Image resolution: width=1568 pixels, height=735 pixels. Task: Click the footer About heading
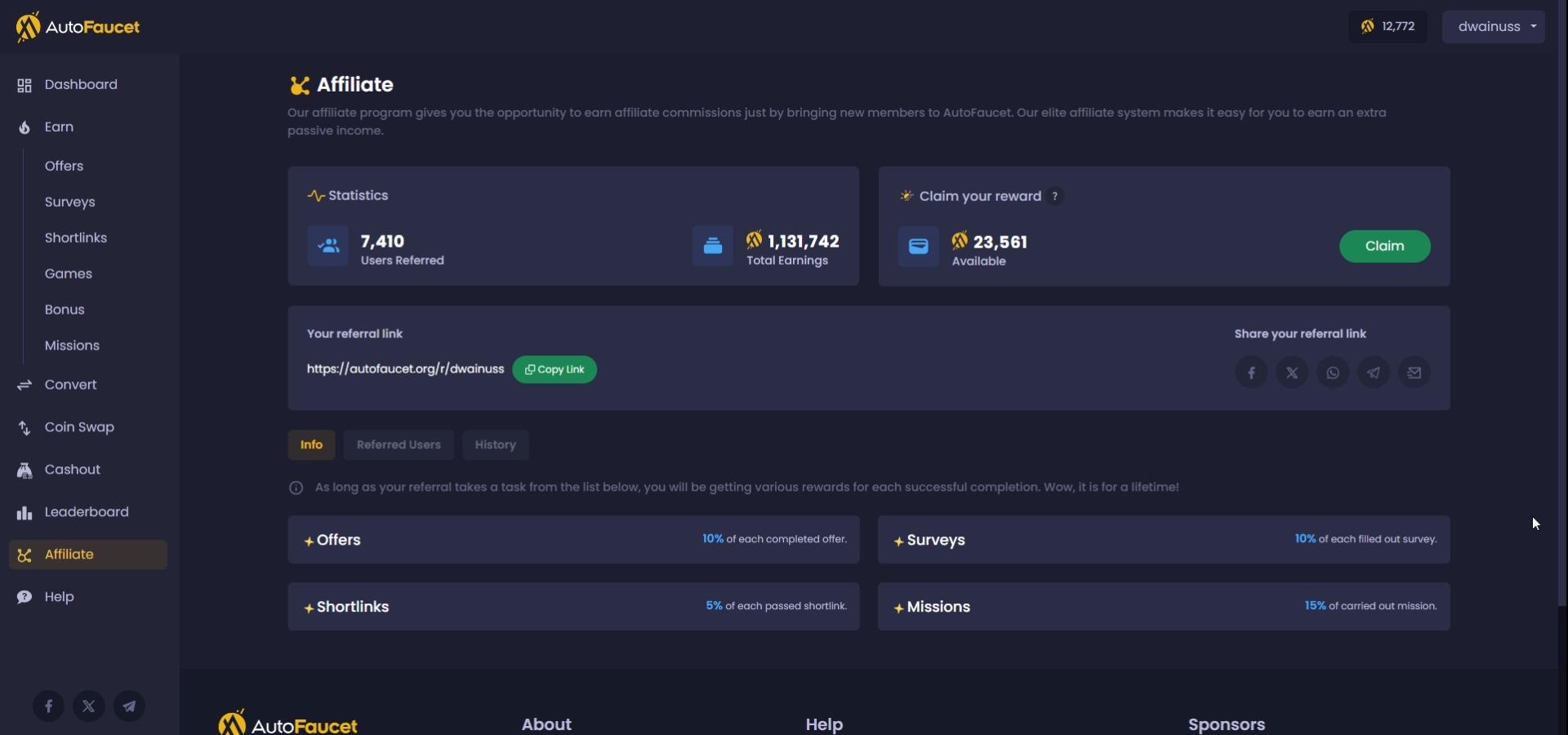pos(546,725)
